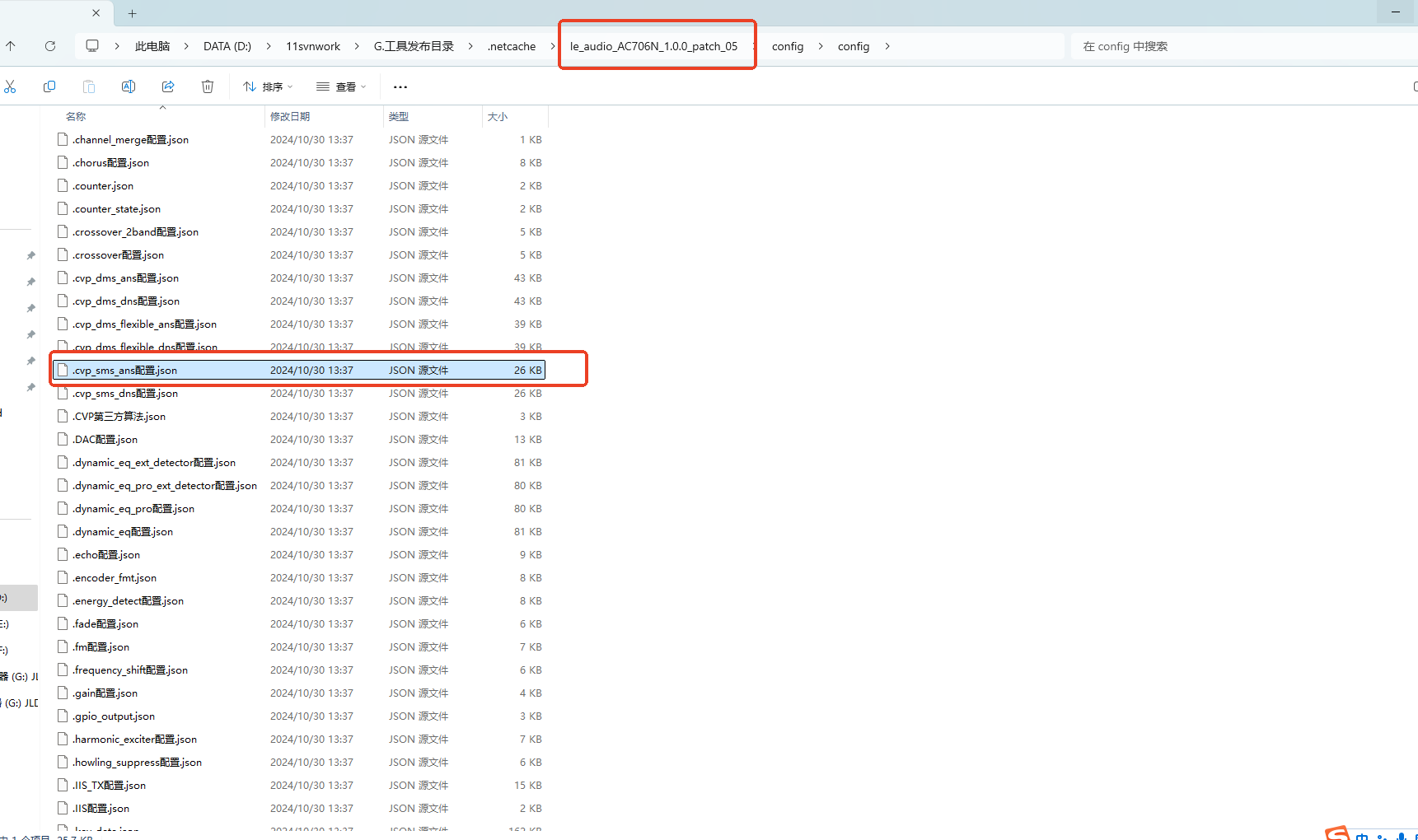Click the Delete trash icon
1418x840 pixels.
point(208,86)
